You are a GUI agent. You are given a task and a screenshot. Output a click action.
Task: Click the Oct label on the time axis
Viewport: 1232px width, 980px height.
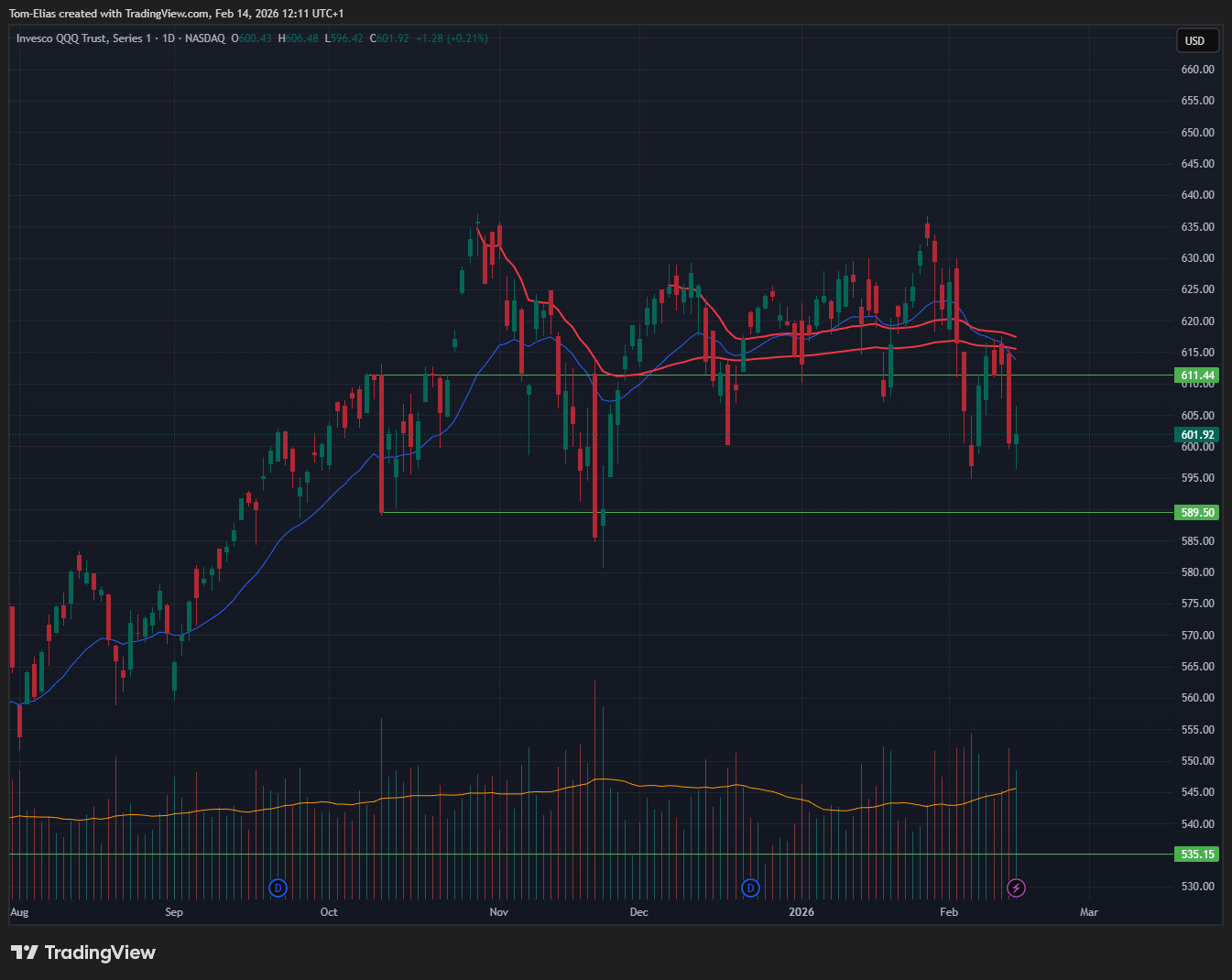329,912
